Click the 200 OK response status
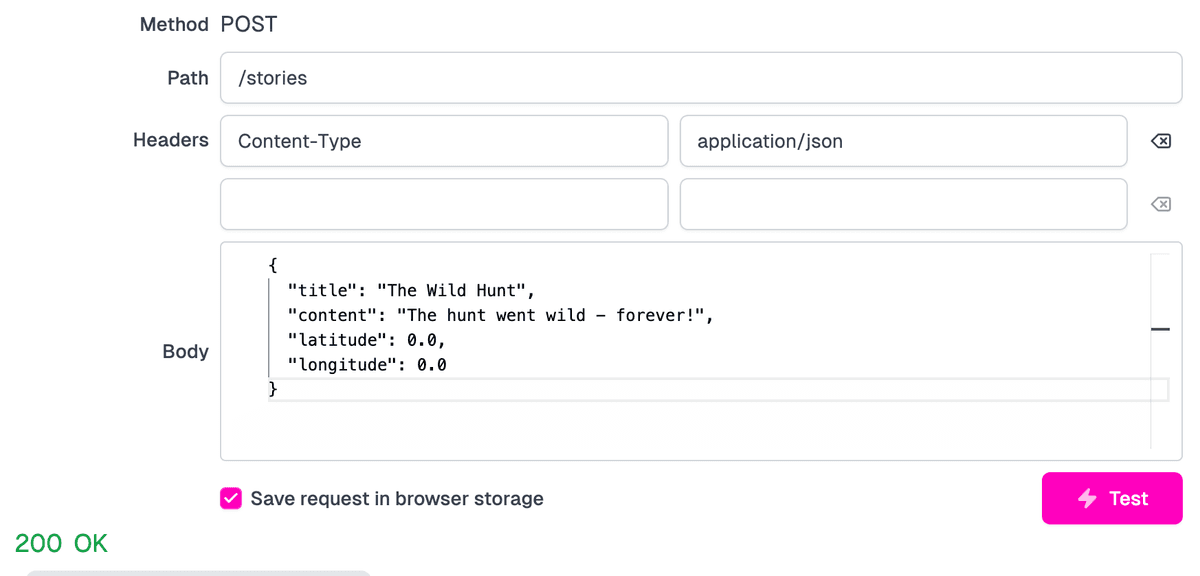 pos(61,544)
